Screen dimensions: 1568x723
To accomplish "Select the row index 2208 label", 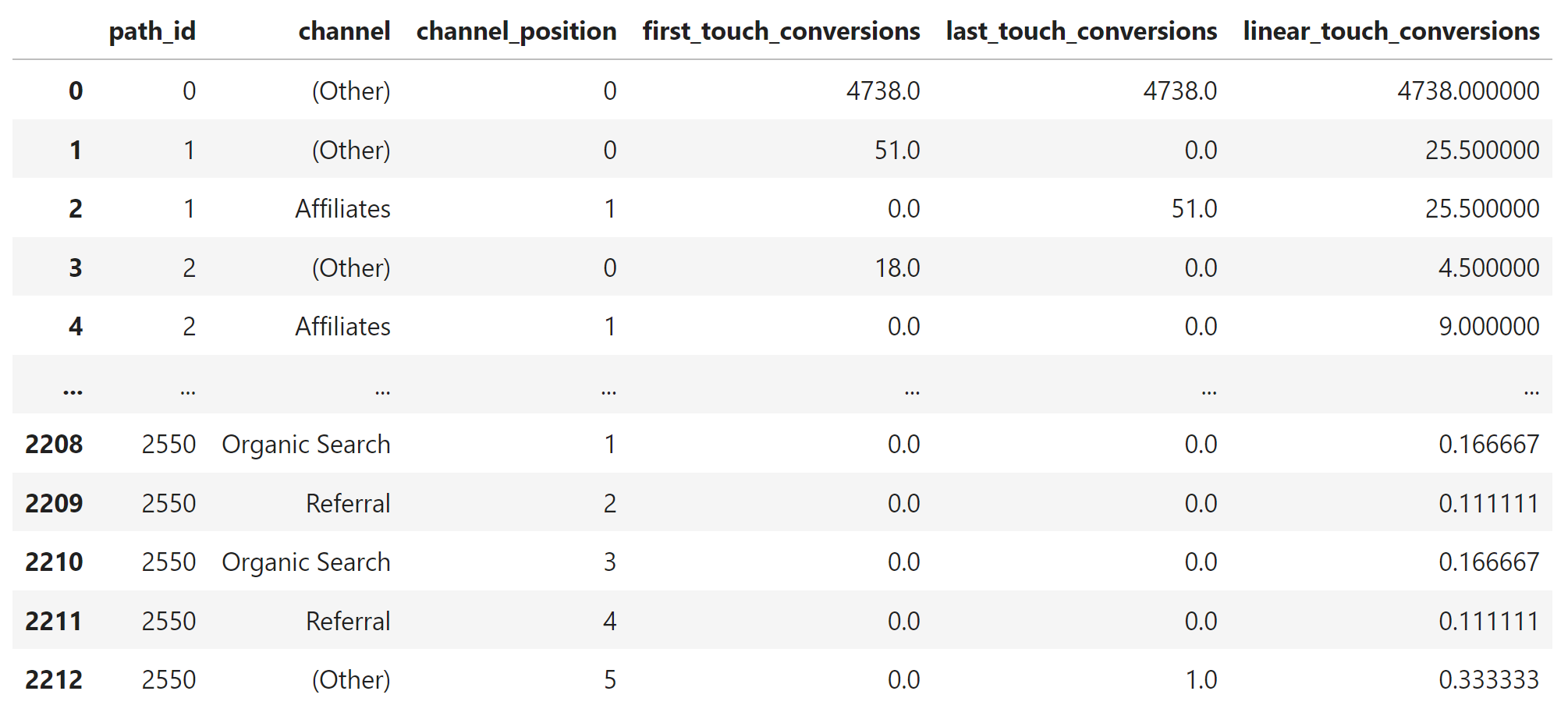I will point(54,444).
